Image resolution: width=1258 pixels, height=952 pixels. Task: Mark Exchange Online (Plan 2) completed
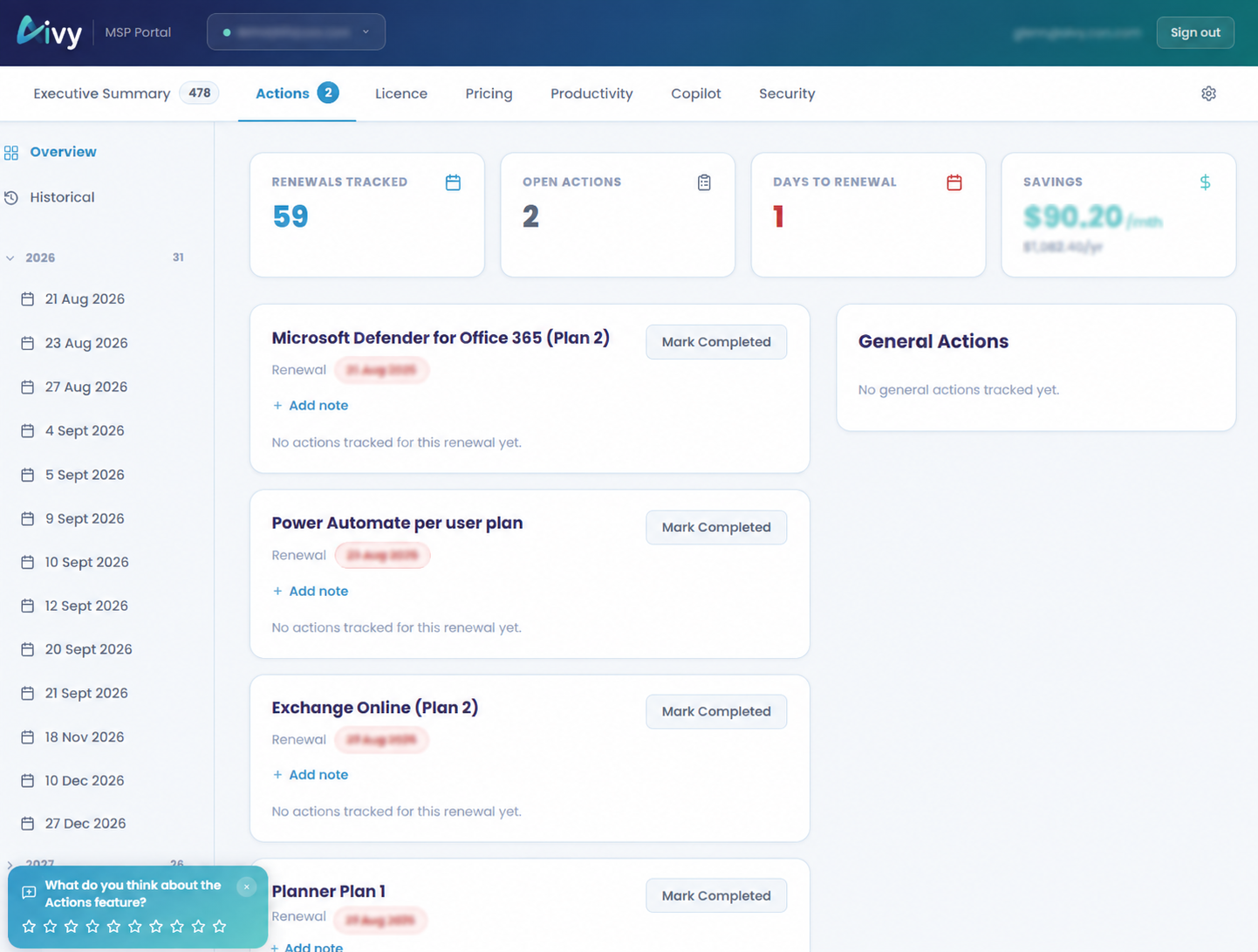tap(715, 711)
